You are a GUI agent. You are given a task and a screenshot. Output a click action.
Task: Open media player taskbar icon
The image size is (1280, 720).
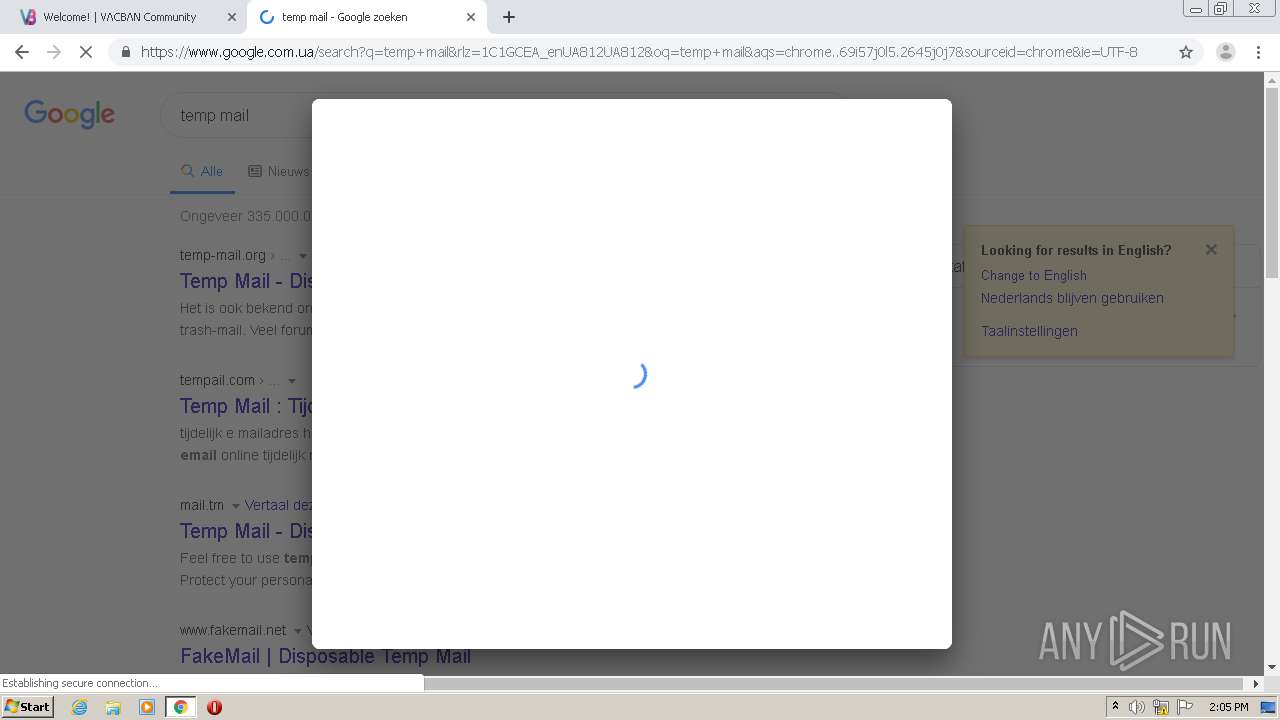[147, 707]
